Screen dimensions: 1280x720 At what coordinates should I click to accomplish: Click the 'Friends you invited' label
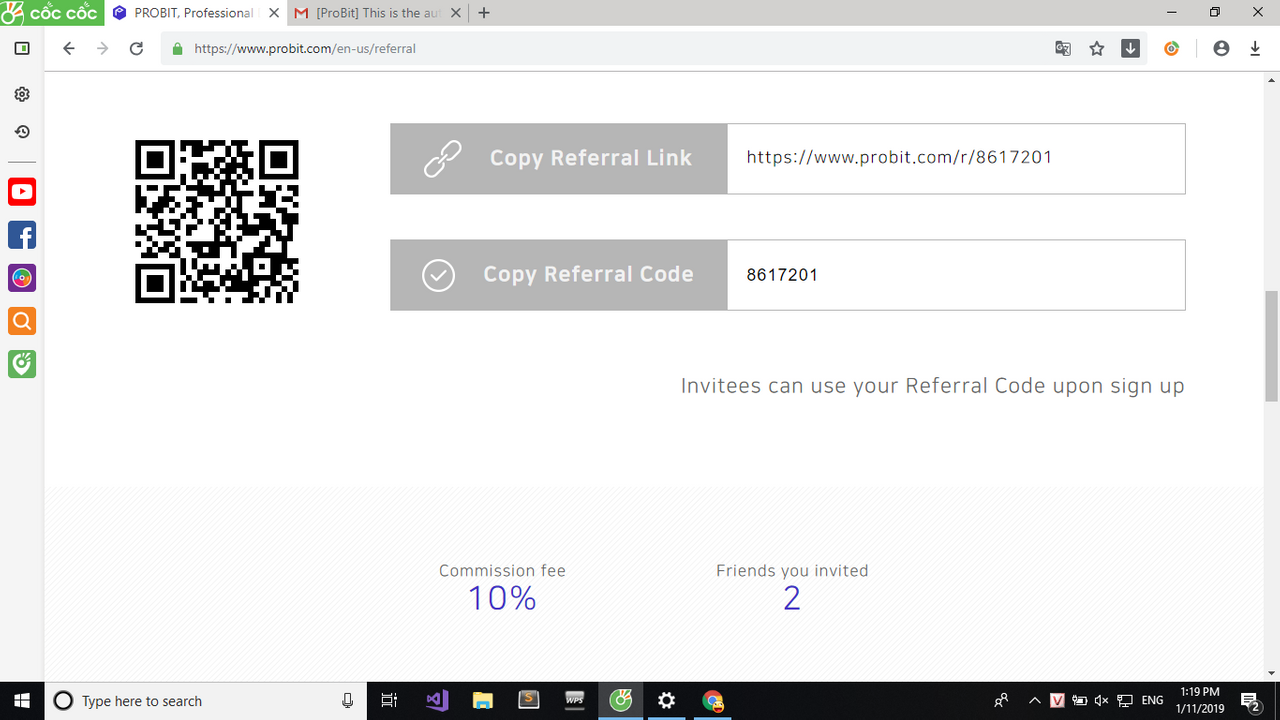(792, 571)
